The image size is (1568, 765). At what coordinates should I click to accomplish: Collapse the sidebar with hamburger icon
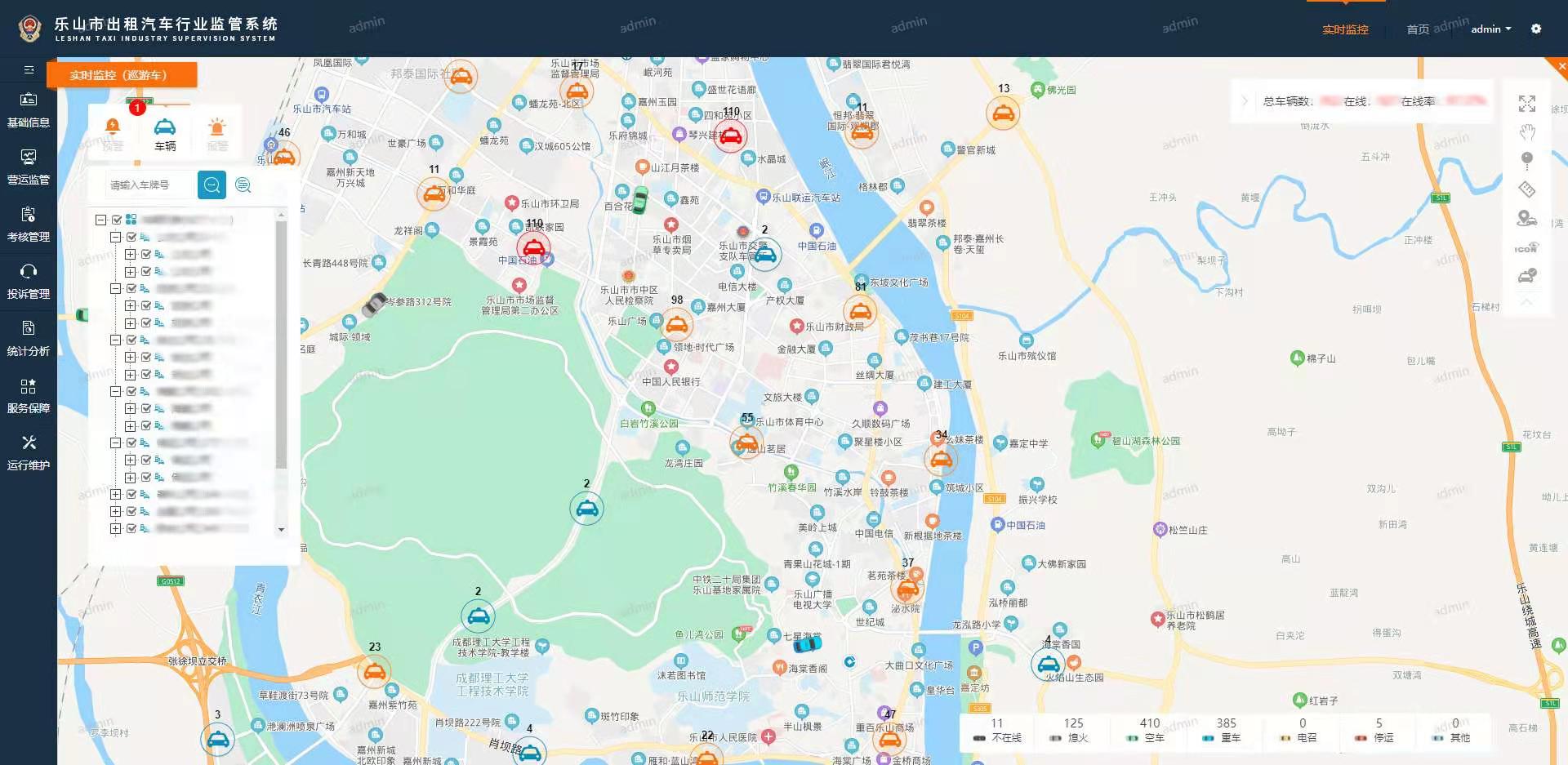(29, 70)
